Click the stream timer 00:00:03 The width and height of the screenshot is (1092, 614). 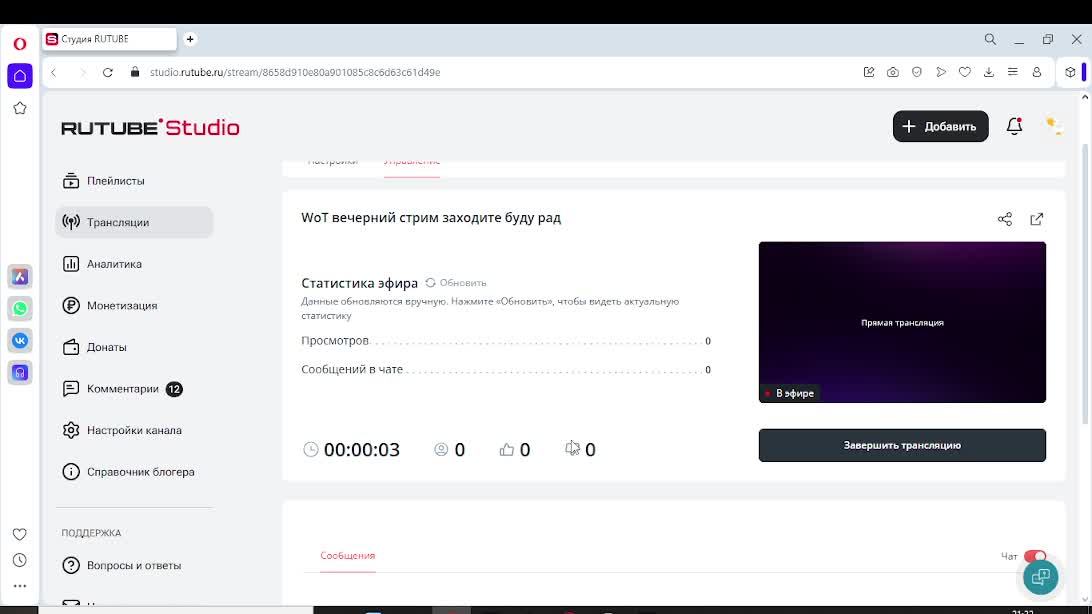[x=352, y=450]
